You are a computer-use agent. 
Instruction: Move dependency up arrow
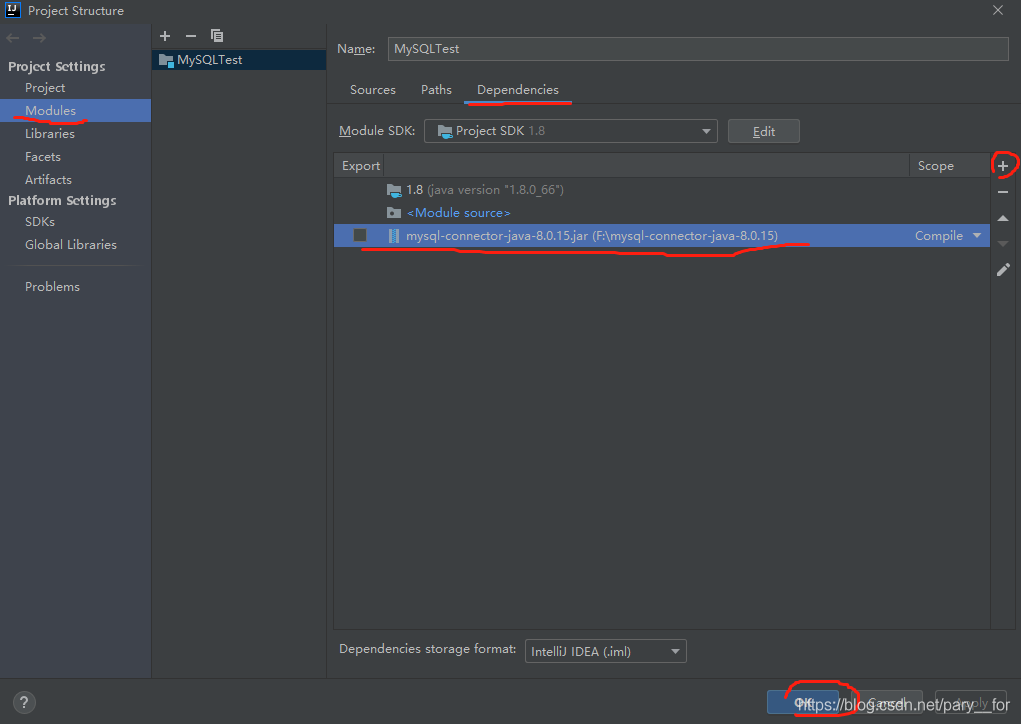[1003, 218]
